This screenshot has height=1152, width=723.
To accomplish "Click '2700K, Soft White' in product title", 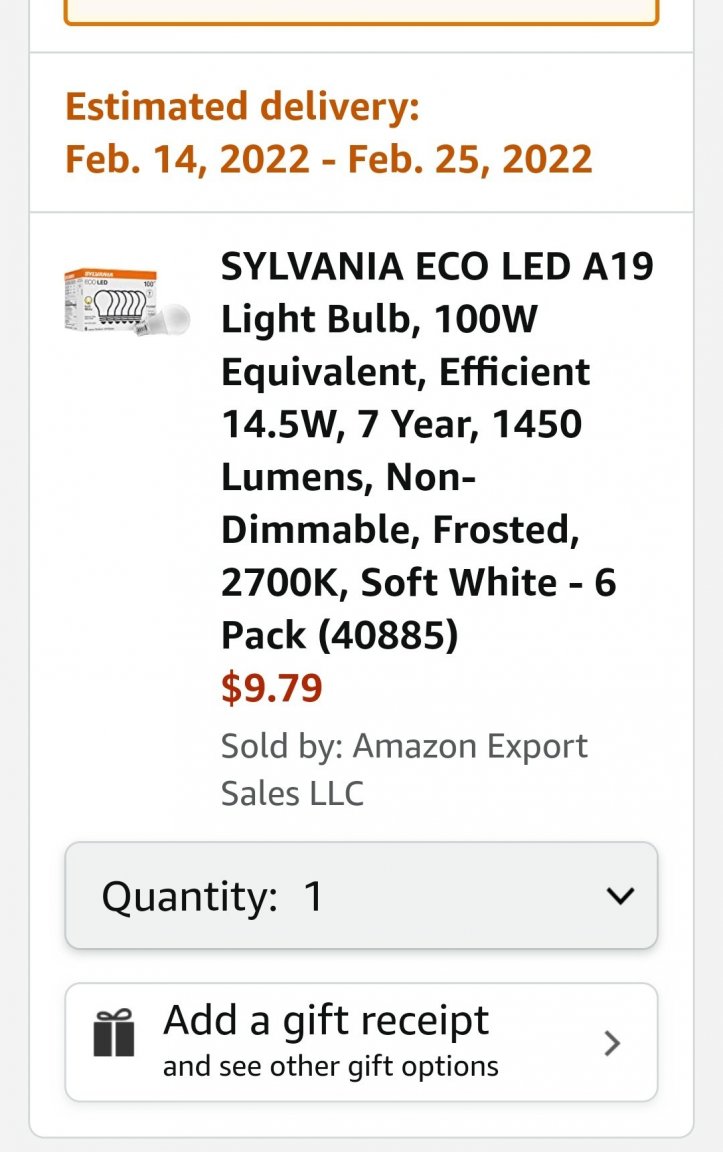I will click(389, 582).
